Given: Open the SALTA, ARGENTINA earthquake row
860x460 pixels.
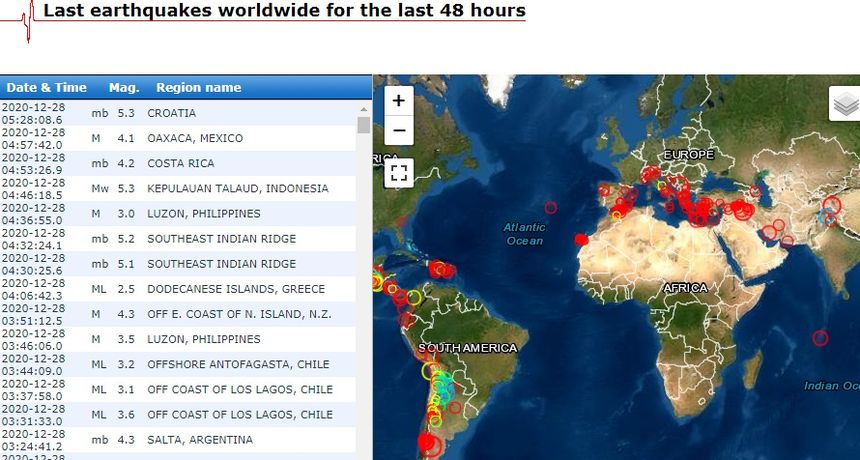Looking at the screenshot, I should coord(200,440).
